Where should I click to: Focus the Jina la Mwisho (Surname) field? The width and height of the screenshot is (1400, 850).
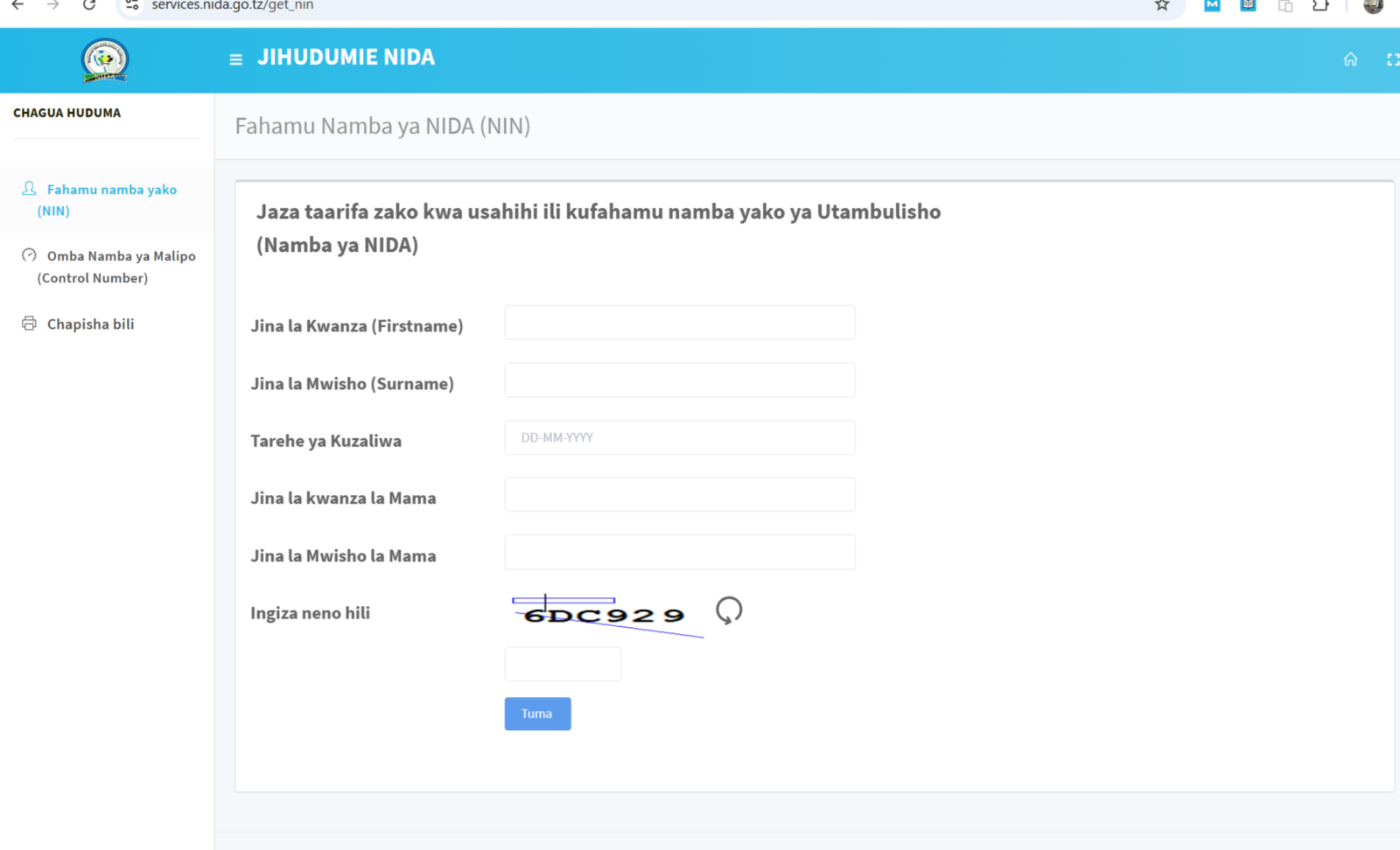pos(680,380)
